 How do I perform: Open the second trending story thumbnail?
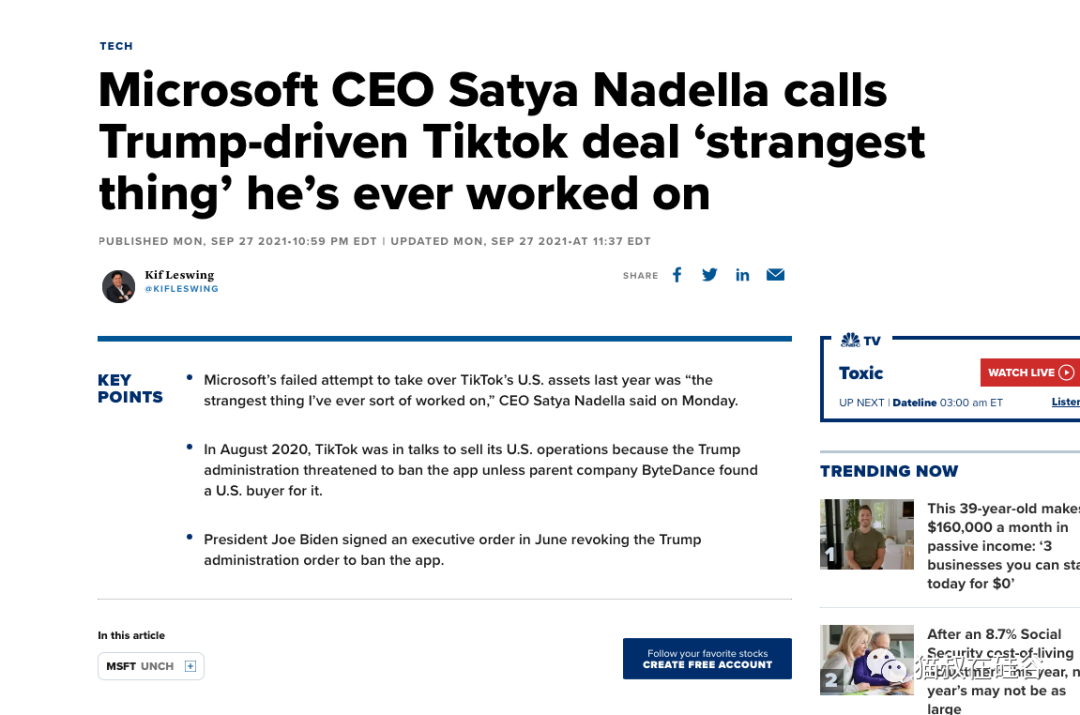[x=867, y=660]
